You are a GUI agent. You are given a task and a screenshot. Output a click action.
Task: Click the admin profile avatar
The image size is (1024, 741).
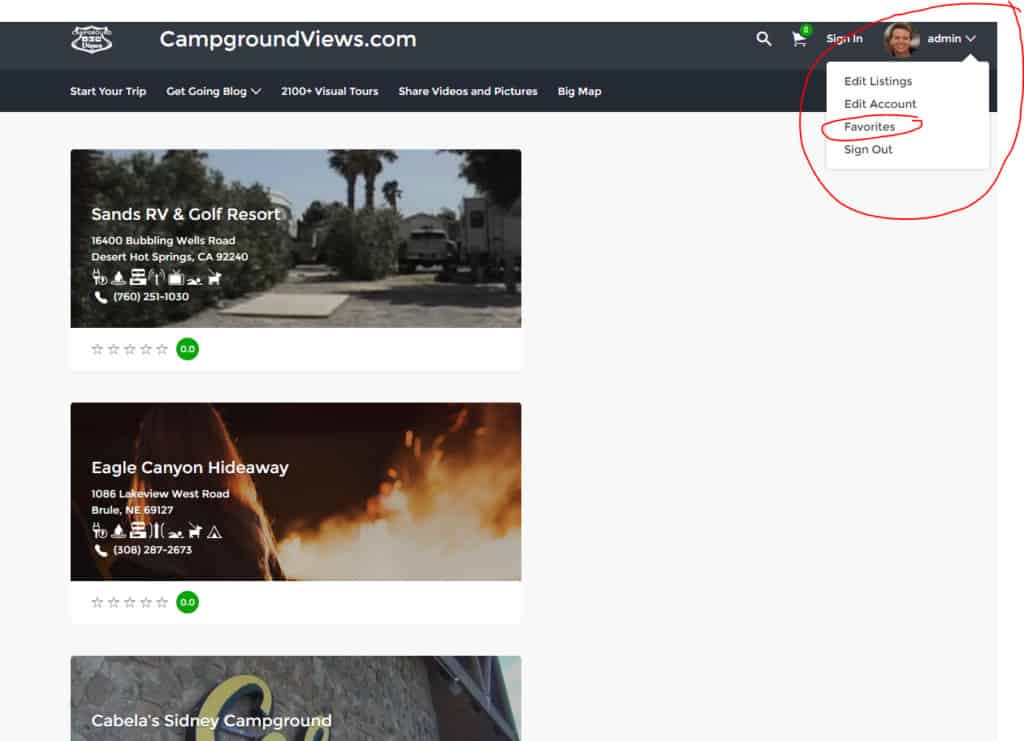pyautogui.click(x=900, y=39)
